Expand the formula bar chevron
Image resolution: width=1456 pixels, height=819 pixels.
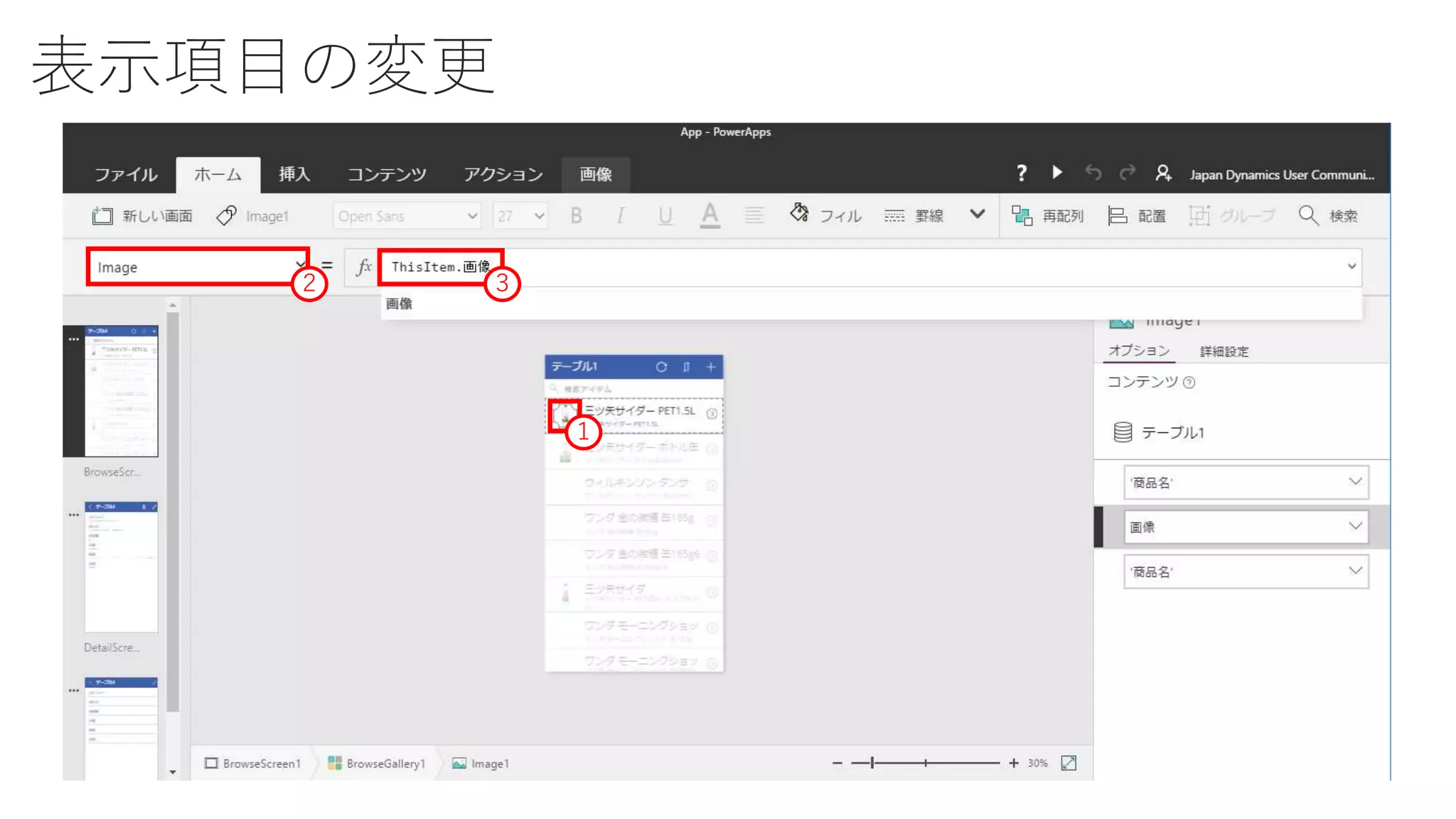[x=1351, y=267]
